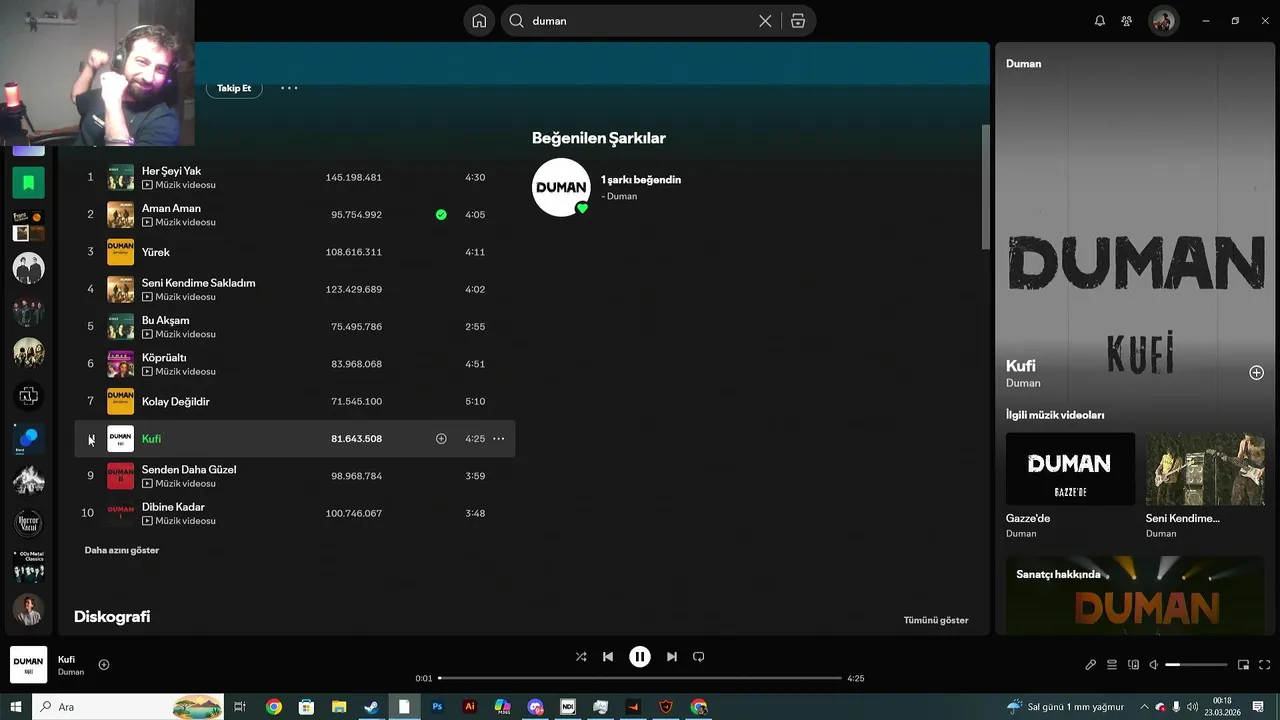Open the mini player icon
Screen dimensions: 1280x720
(x=1244, y=665)
